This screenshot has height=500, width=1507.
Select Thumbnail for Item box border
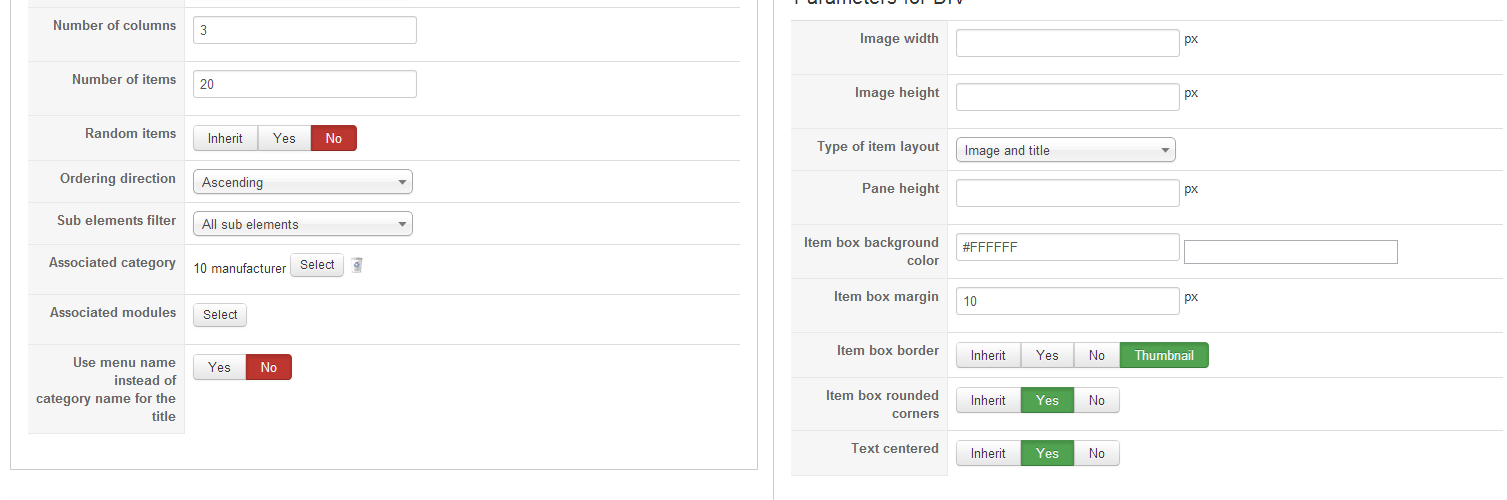pyautogui.click(x=1163, y=356)
